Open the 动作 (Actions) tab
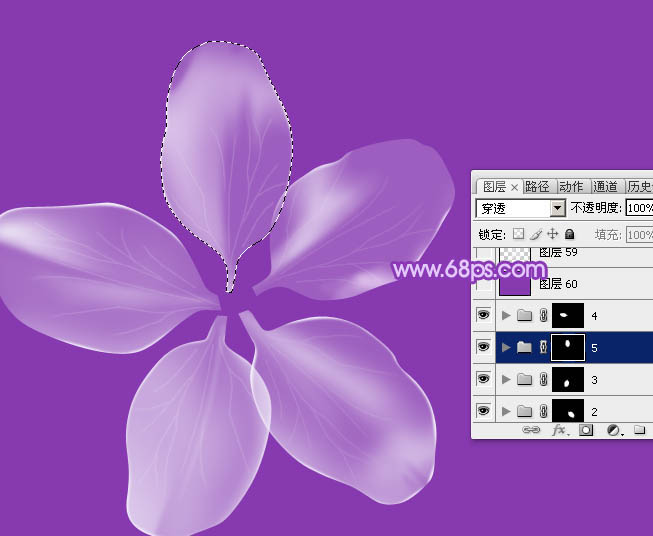The height and width of the screenshot is (536, 653). click(571, 186)
